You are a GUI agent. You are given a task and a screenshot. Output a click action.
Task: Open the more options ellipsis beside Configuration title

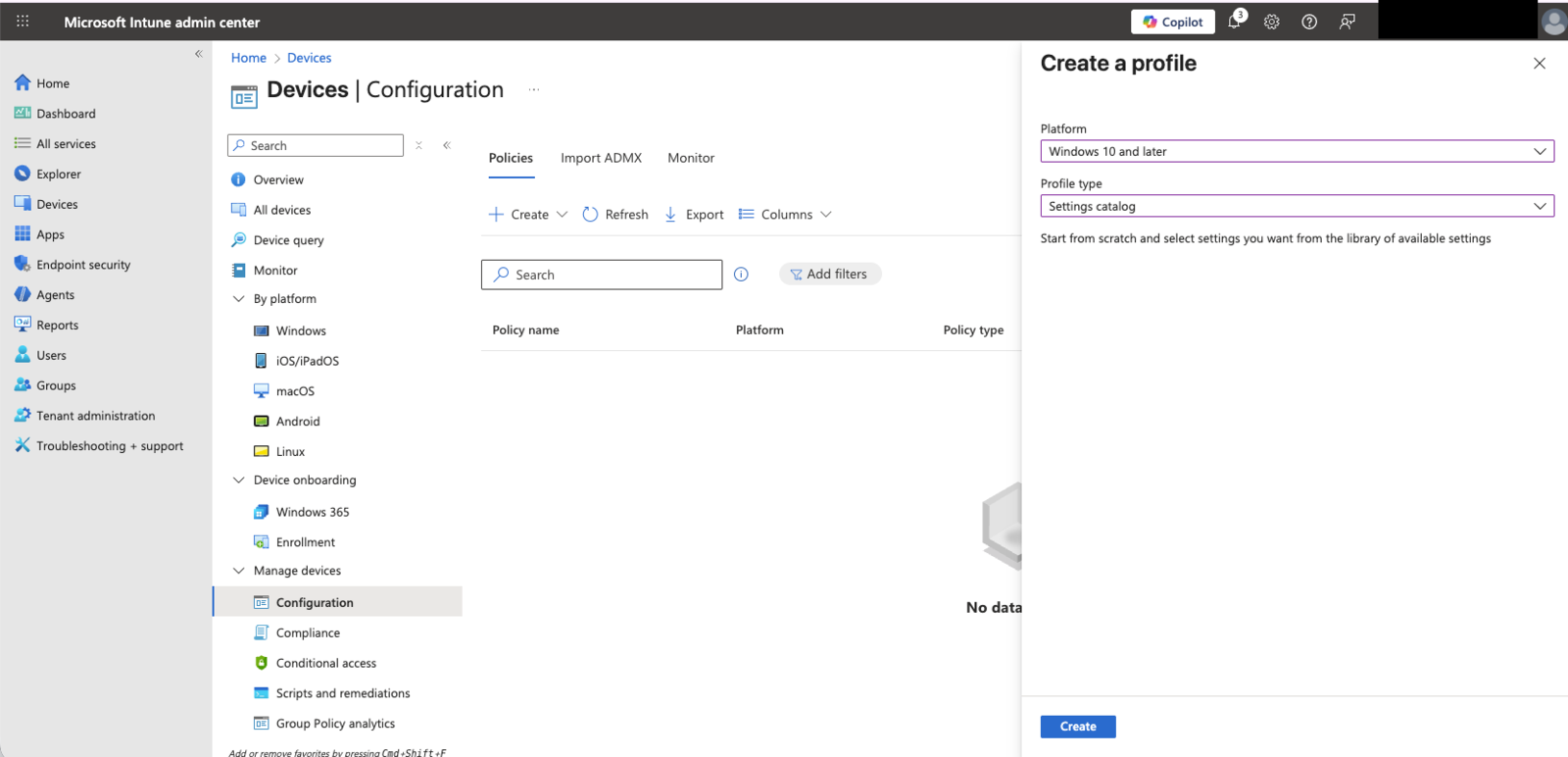click(534, 90)
